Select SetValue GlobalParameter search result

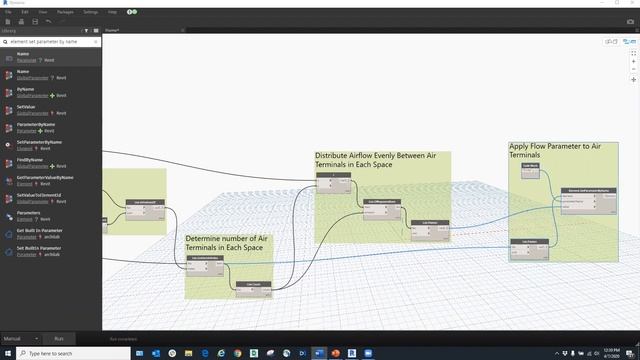coord(51,110)
